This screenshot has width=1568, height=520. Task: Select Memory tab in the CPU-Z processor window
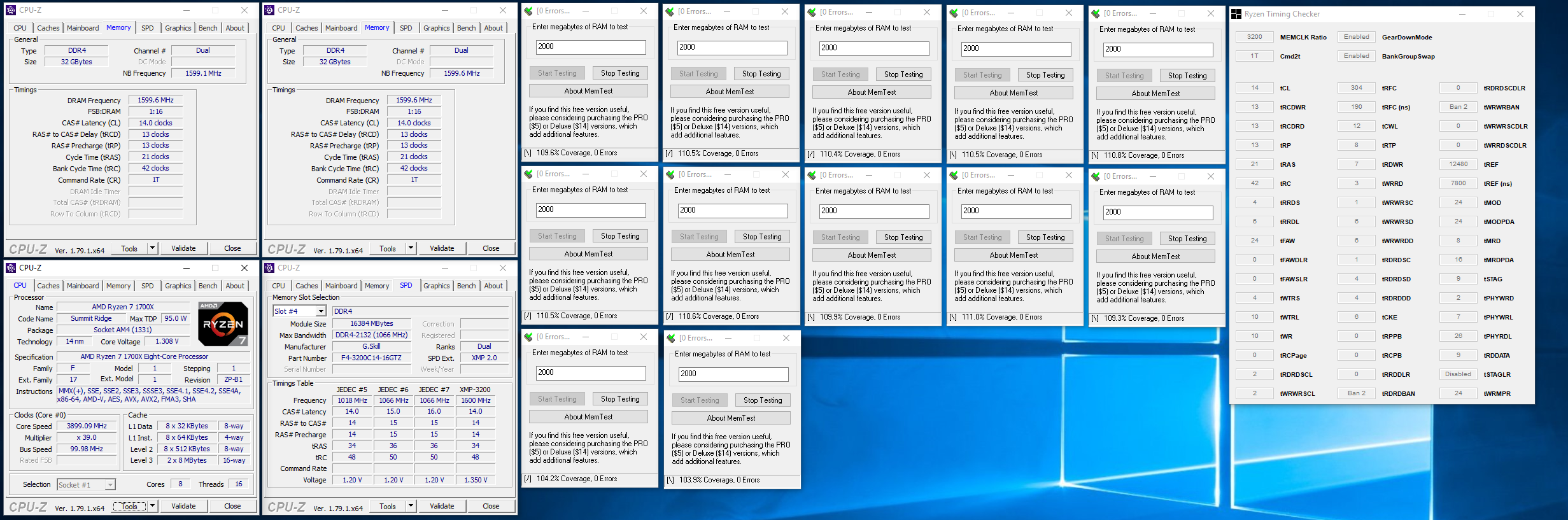click(118, 286)
